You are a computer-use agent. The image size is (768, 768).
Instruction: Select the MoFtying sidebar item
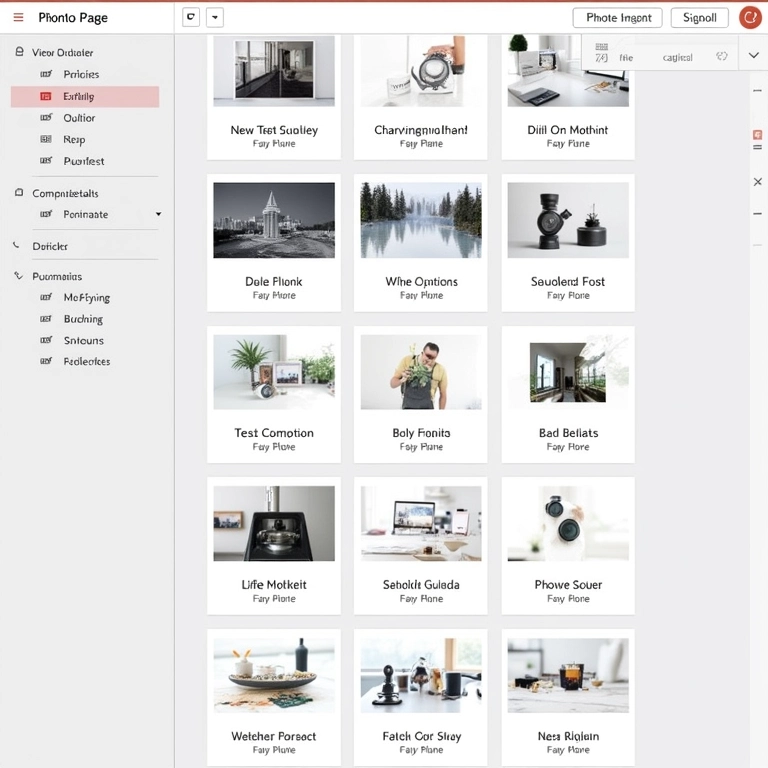(x=87, y=298)
